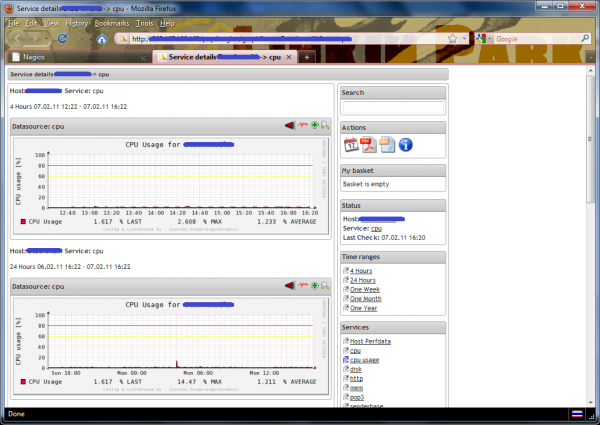This screenshot has width=600, height=425.
Task: Expand the address bar history dropdown arrow
Action: [x=465, y=39]
